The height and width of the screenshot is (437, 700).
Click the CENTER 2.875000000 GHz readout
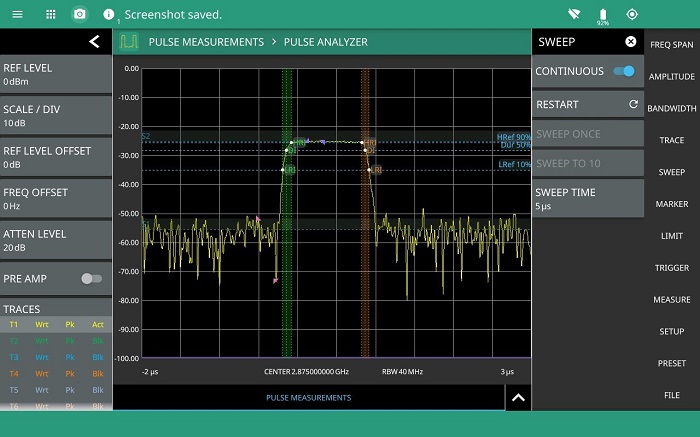306,371
